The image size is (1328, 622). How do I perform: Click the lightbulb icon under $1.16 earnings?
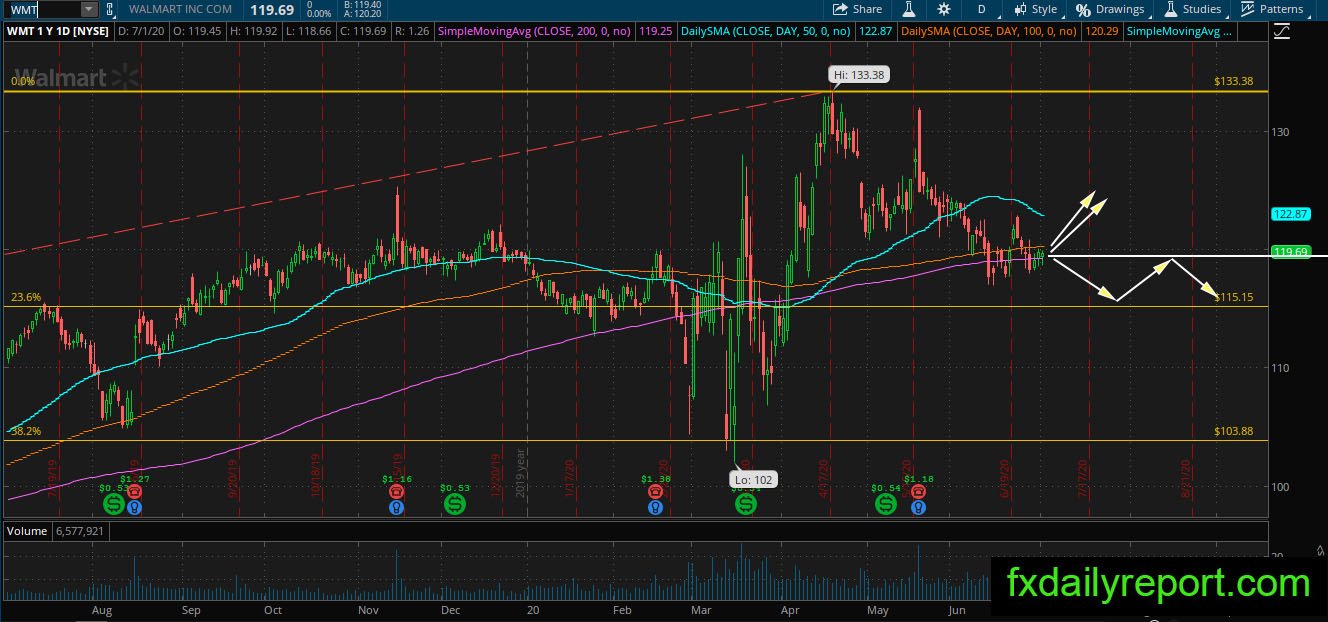pos(397,507)
